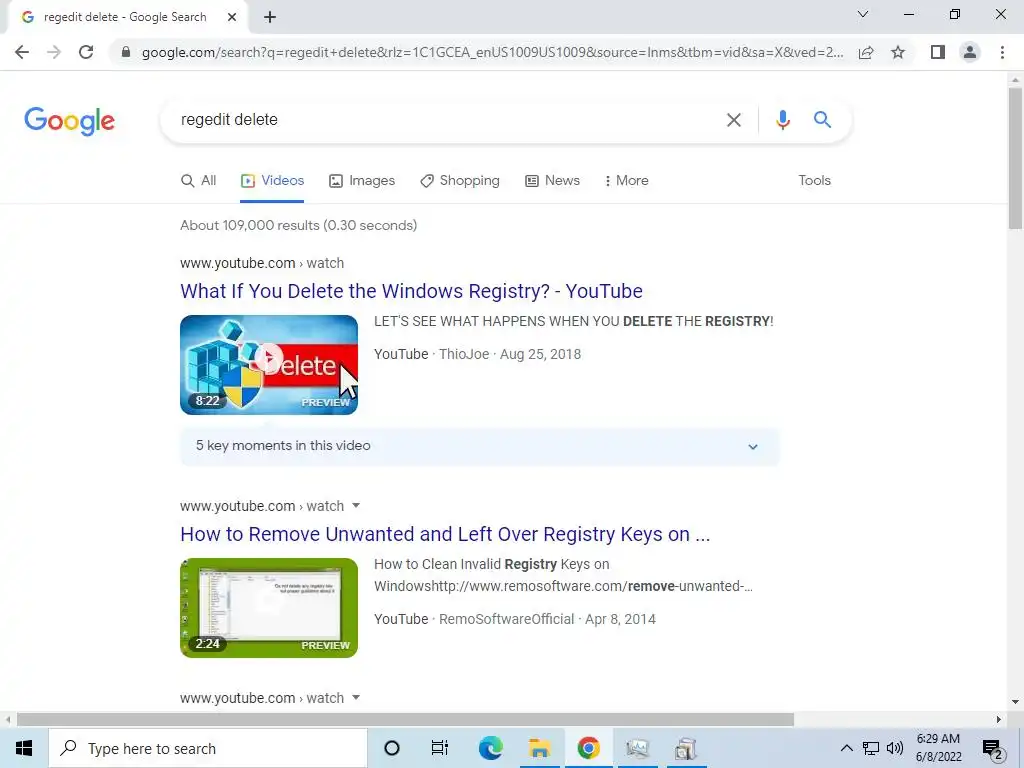Open the last pinned taskbar app icon
Viewport: 1024px width, 768px height.
686,748
